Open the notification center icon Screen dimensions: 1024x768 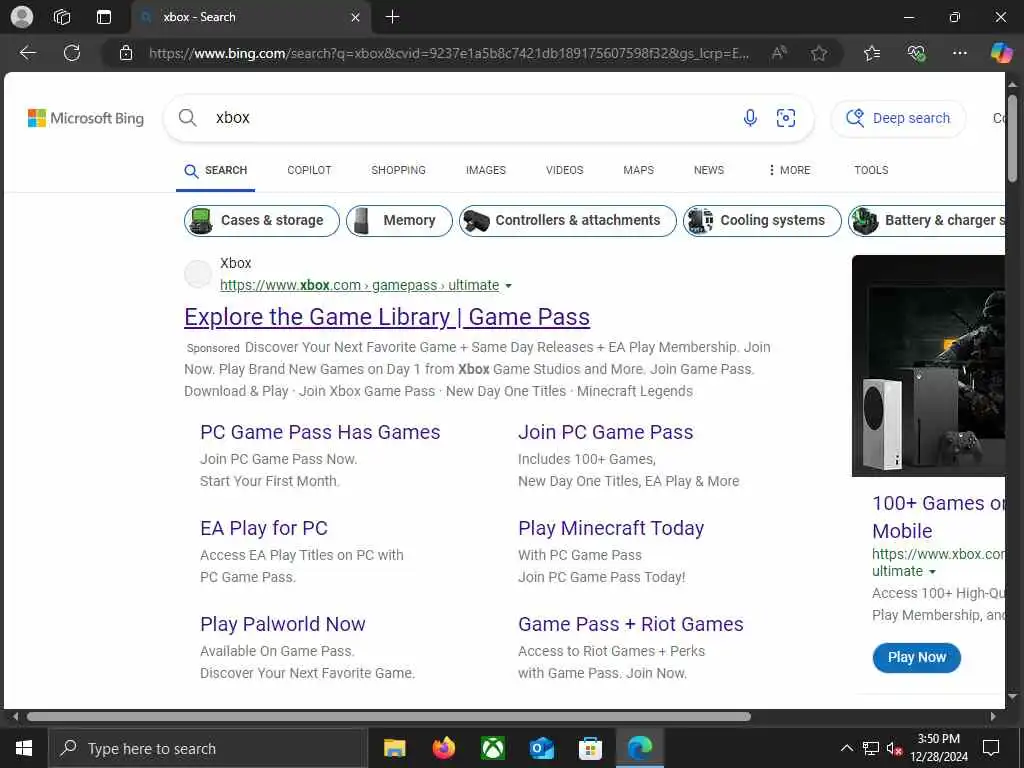click(991, 748)
